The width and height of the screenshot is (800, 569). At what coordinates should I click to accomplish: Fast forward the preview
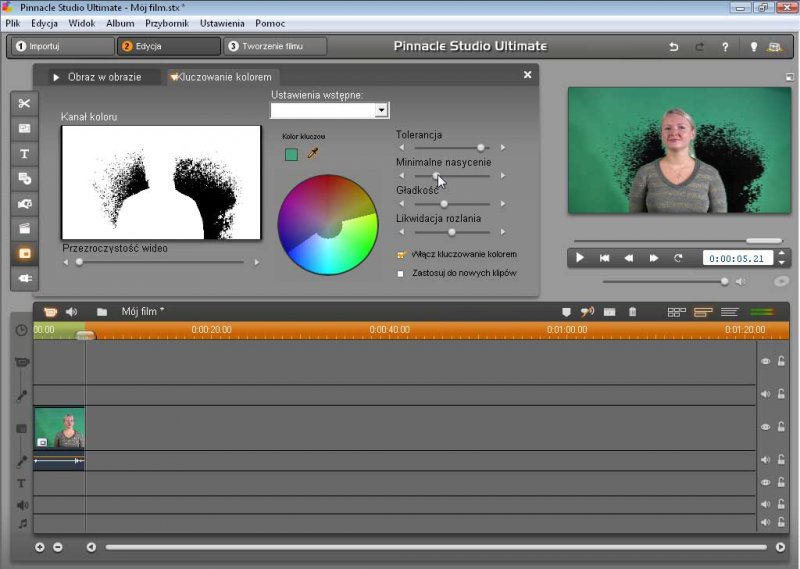tap(653, 258)
